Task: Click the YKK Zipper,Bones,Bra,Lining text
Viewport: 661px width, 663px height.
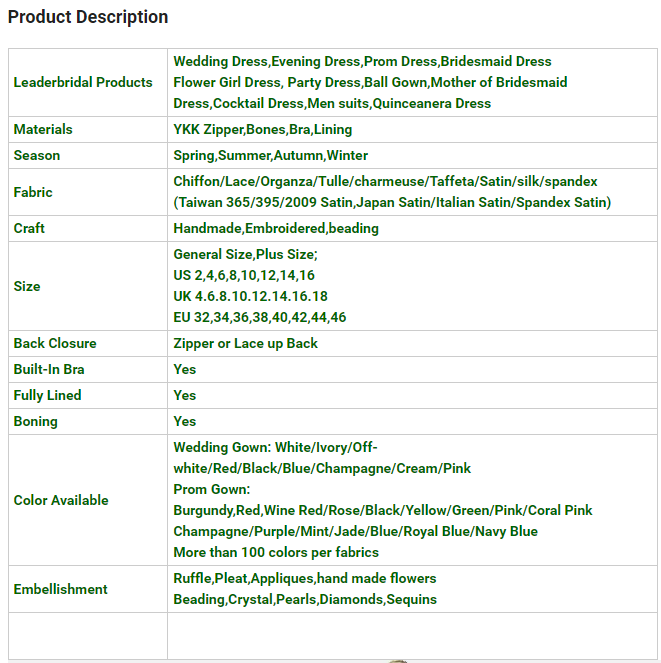Action: pos(262,129)
